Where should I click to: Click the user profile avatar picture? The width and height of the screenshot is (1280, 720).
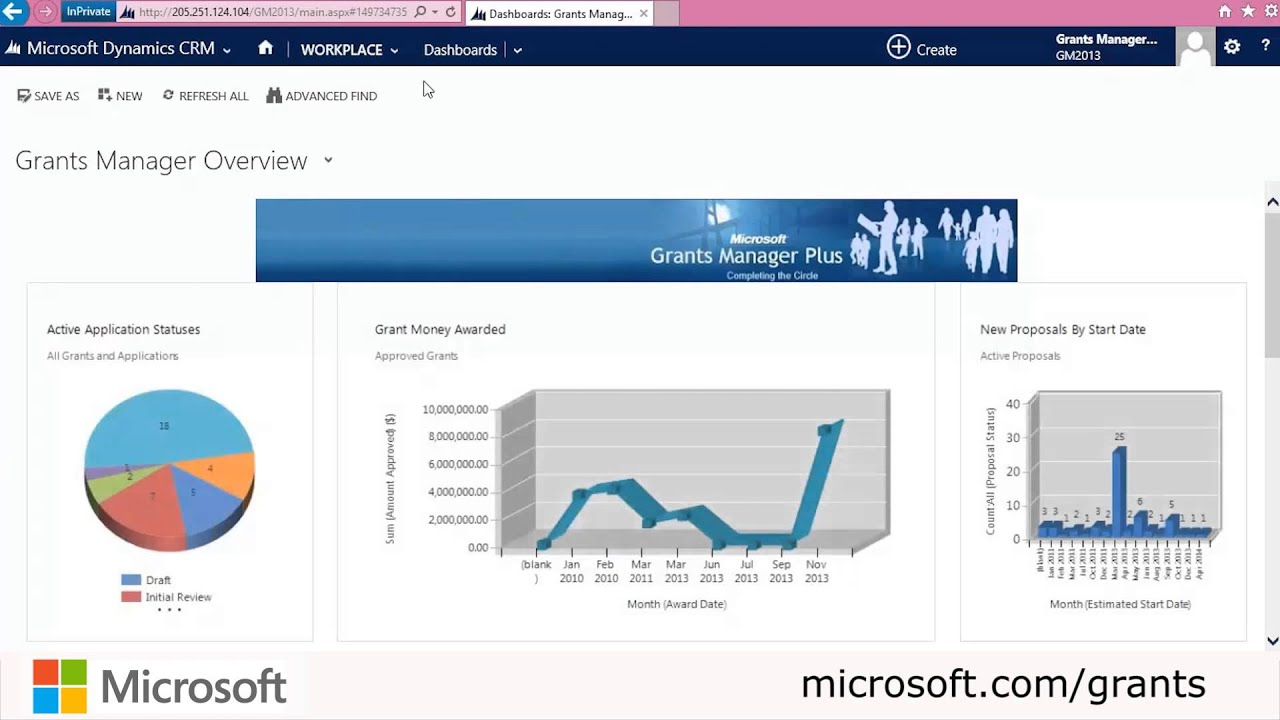(x=1194, y=47)
